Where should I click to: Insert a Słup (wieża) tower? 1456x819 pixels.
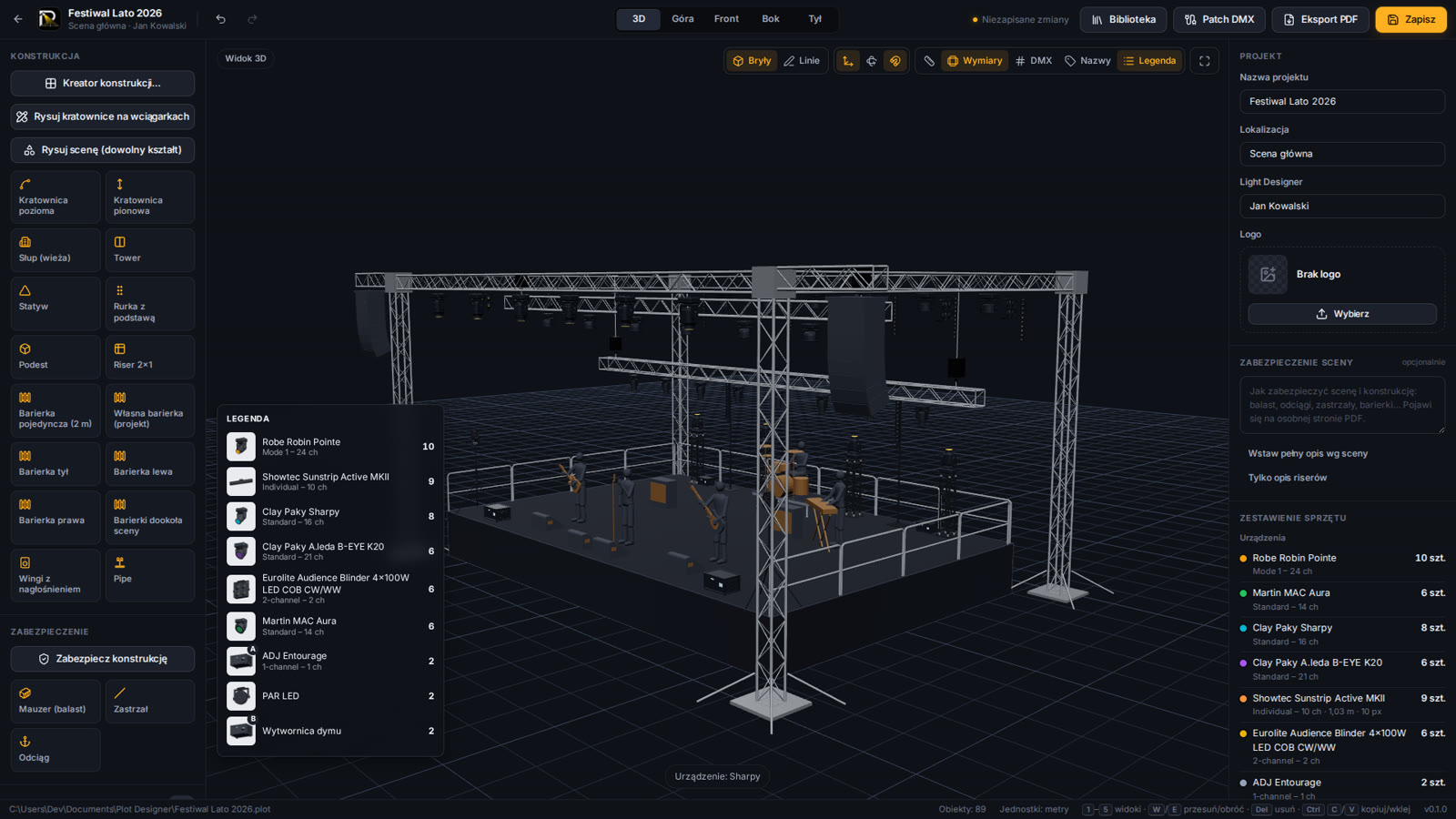click(56, 250)
